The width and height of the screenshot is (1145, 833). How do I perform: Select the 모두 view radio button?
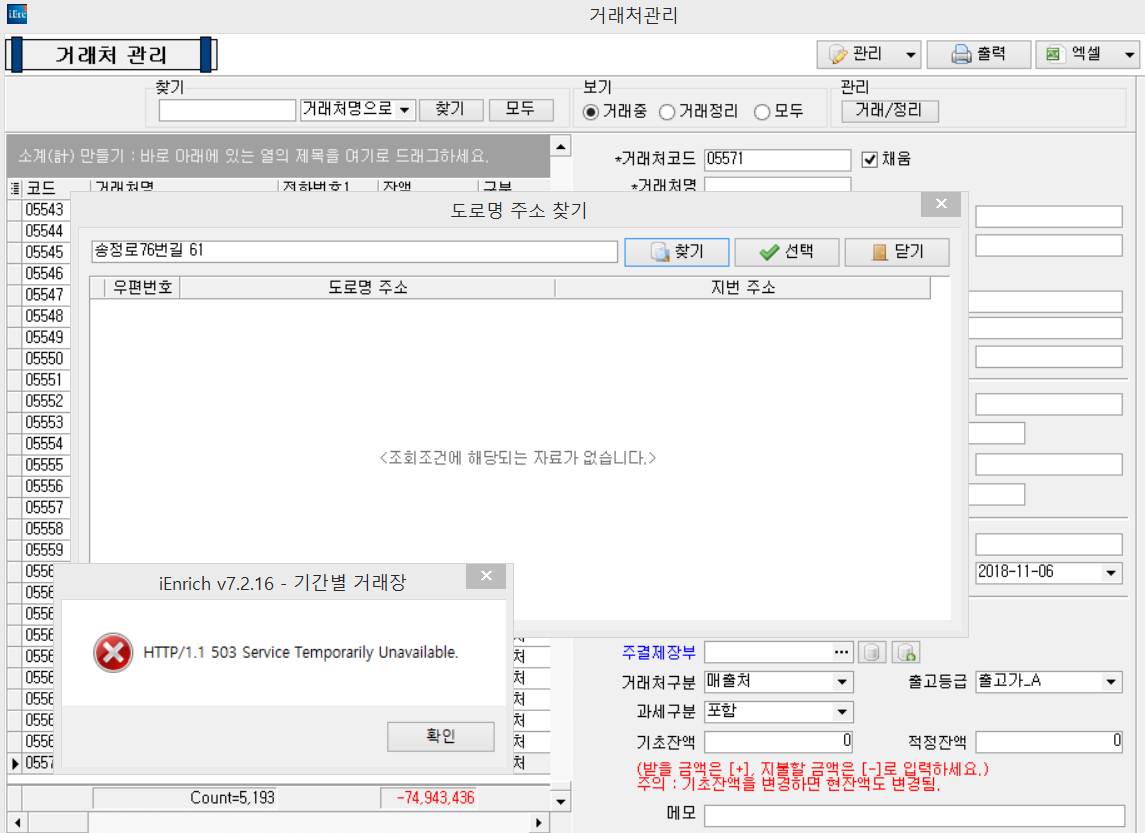click(x=762, y=112)
